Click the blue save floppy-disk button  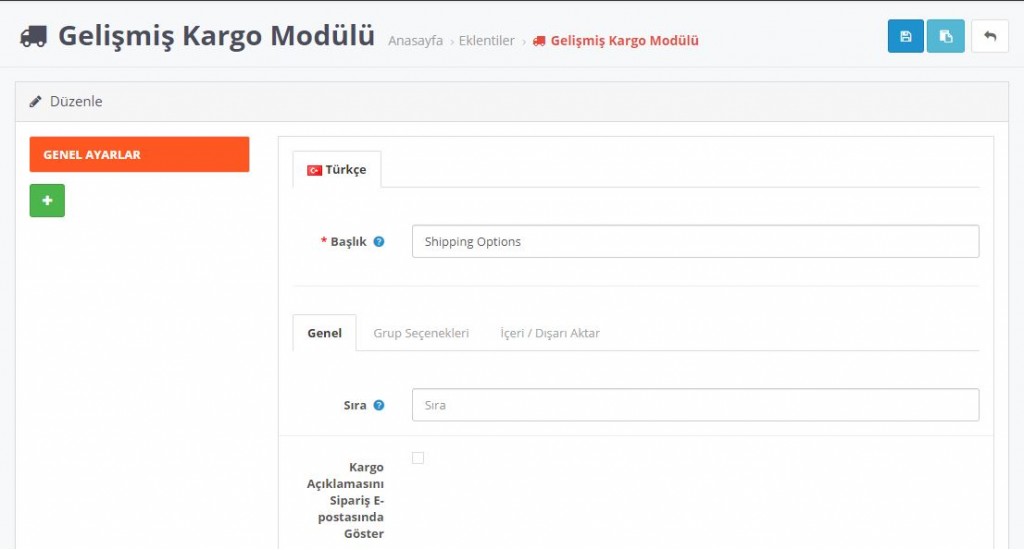(x=905, y=36)
